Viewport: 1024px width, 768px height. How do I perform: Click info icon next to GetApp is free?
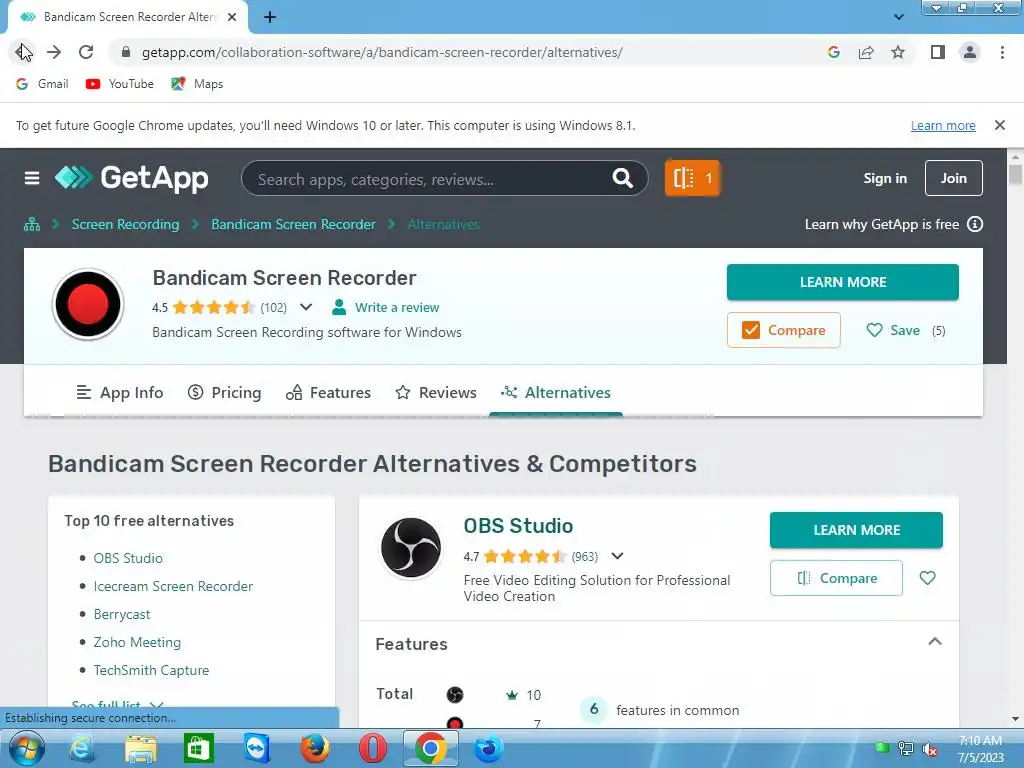[x=975, y=225]
